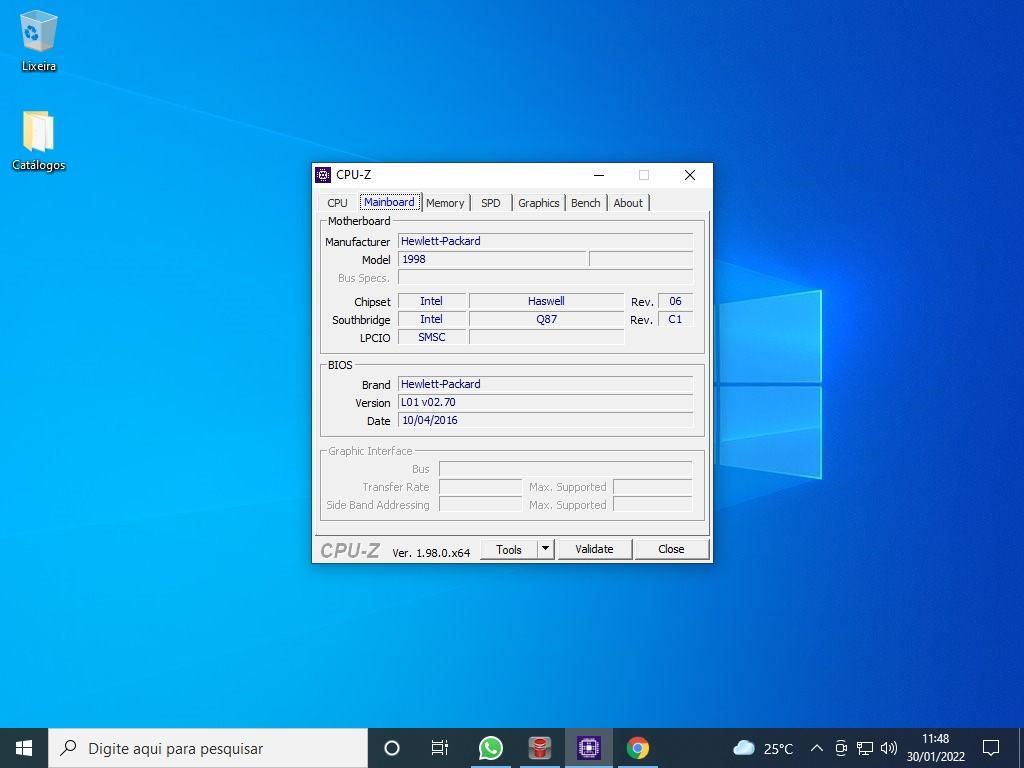1024x768 pixels.
Task: Open the Memory tab
Action: coord(445,203)
